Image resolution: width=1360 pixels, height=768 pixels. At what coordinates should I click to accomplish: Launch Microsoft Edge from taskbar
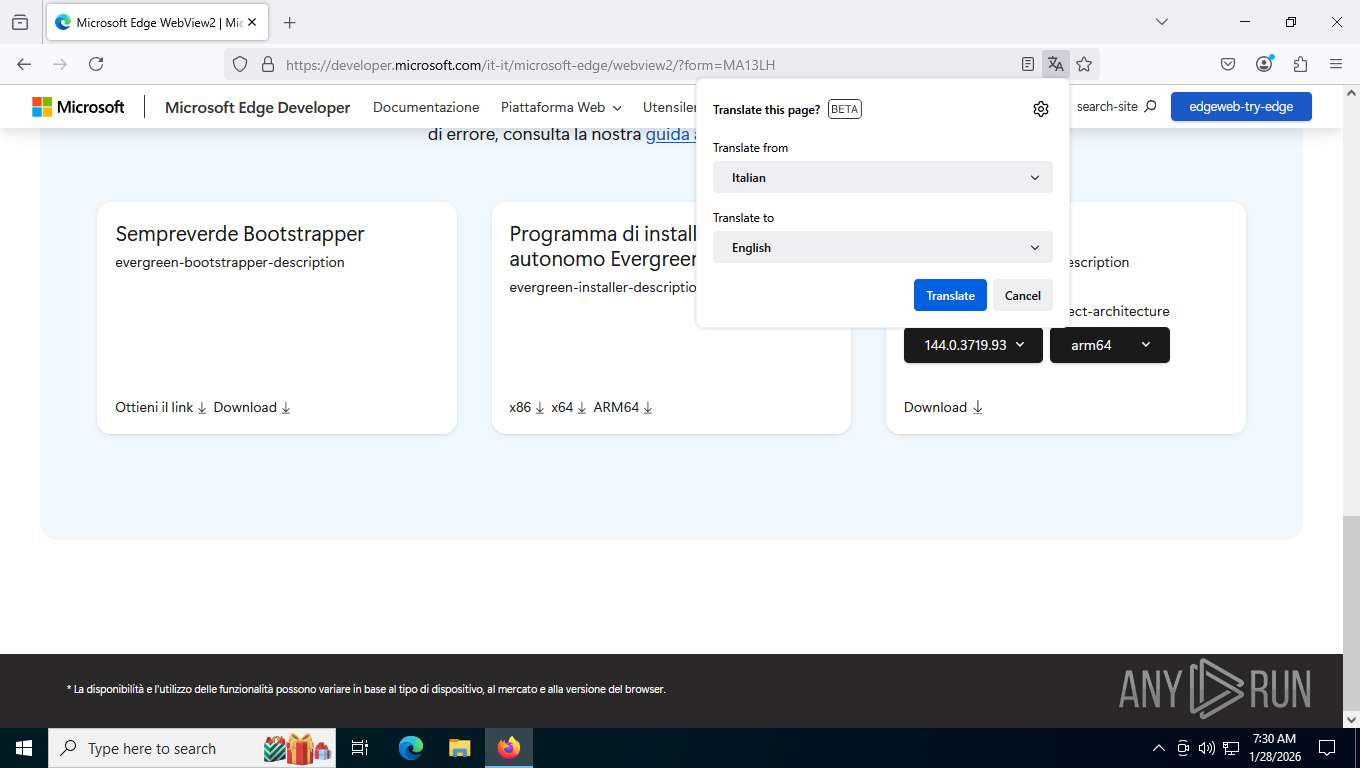point(410,748)
